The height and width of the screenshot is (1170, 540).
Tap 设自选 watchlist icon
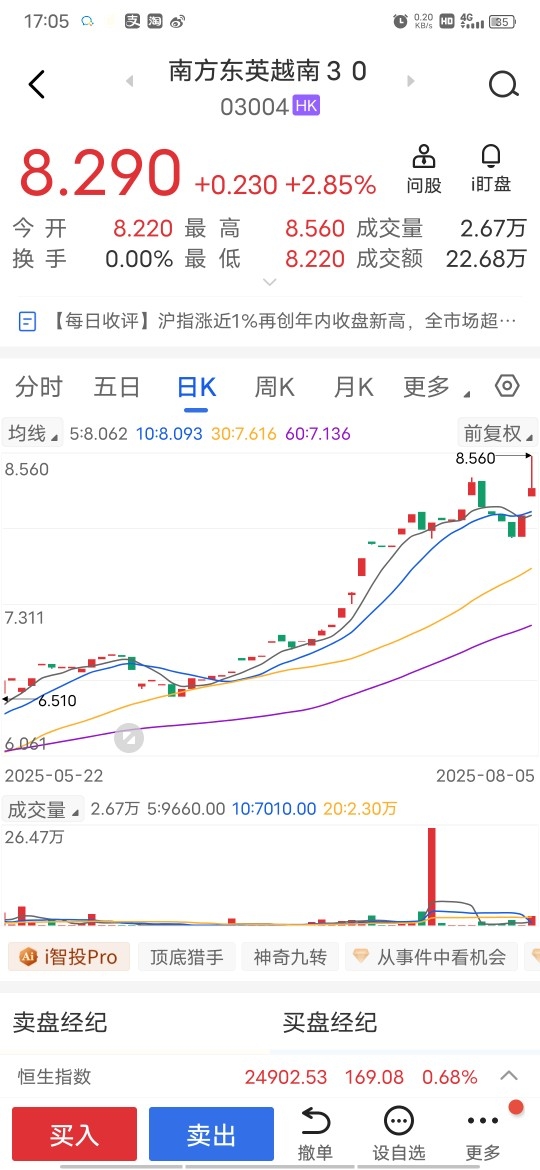398,1134
